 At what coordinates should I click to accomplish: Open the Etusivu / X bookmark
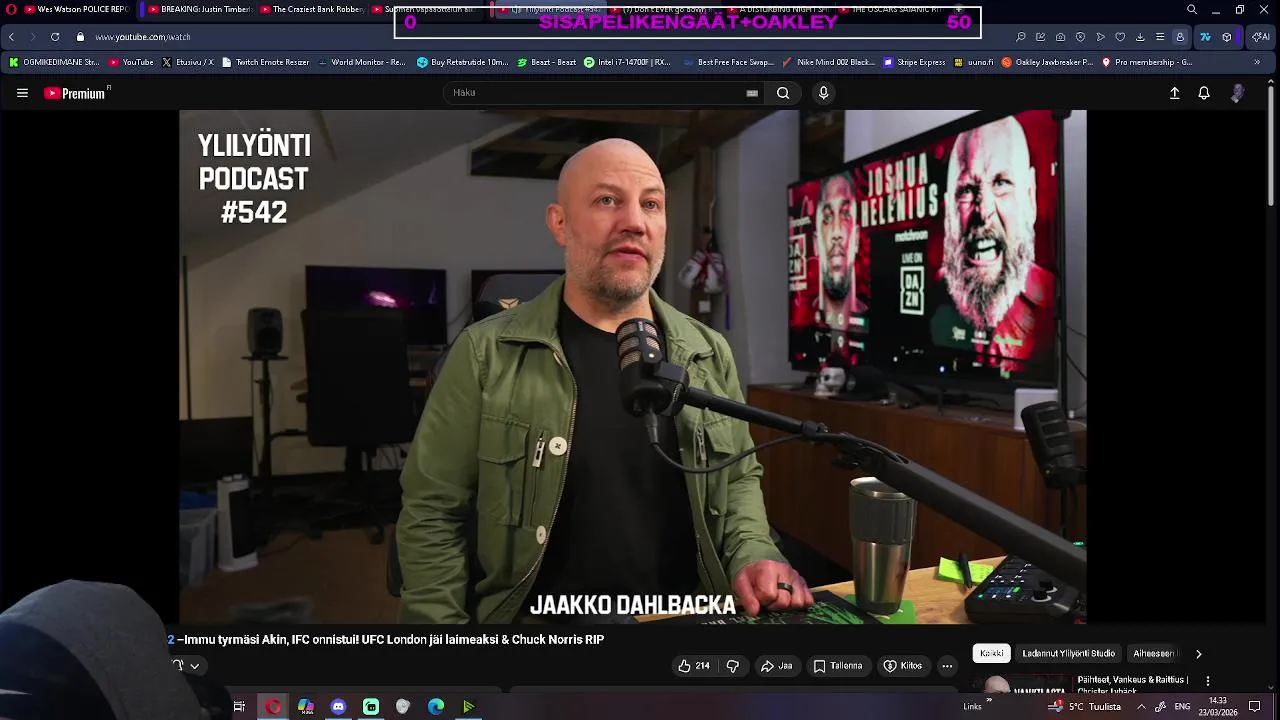pyautogui.click(x=188, y=62)
